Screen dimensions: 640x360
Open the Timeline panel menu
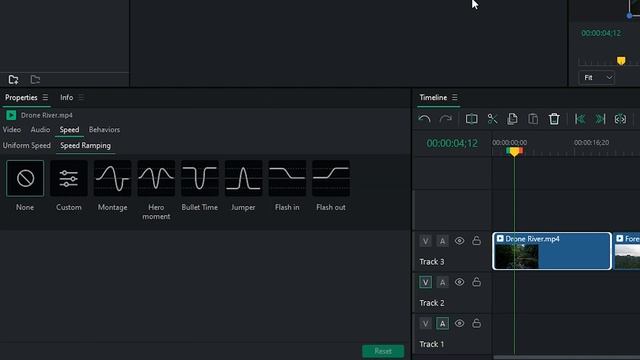tap(455, 98)
